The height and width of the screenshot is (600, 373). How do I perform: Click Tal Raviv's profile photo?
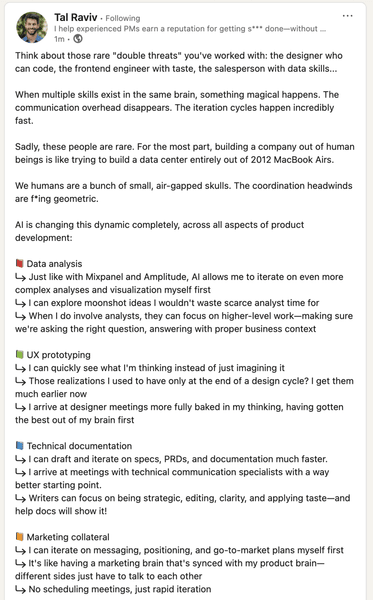(32, 27)
